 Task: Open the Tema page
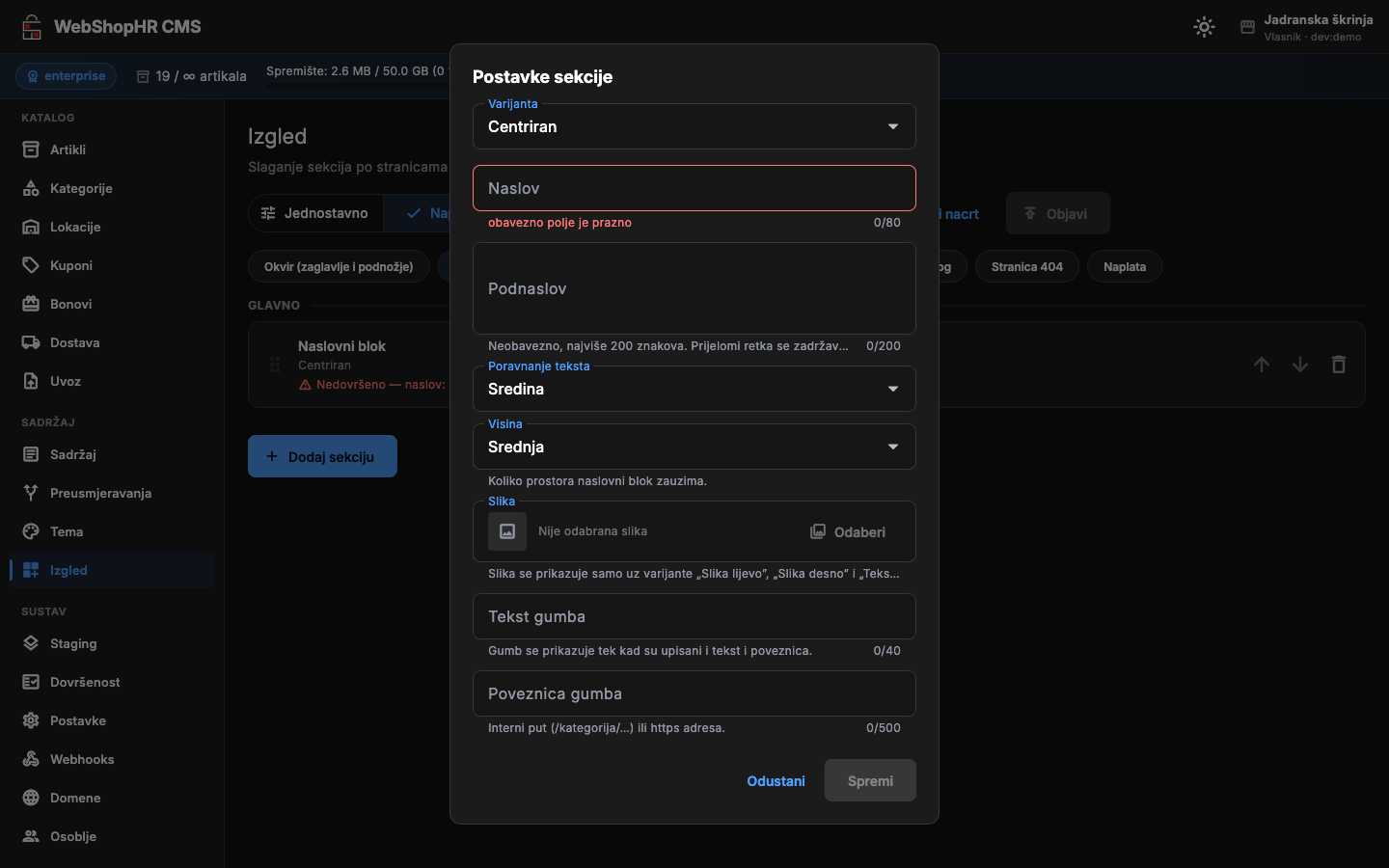pos(112,531)
